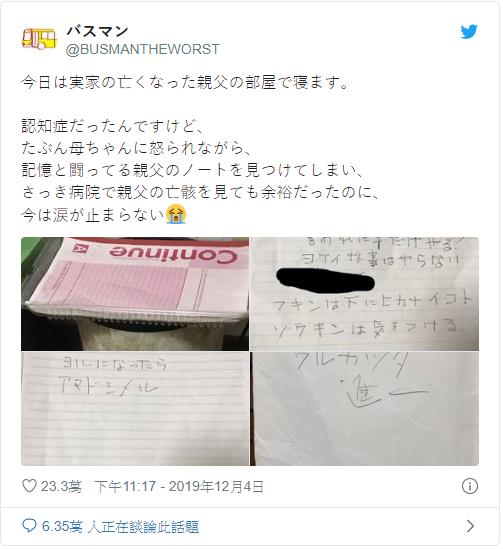
Task: Open the バスマン display name
Action: (x=97, y=32)
